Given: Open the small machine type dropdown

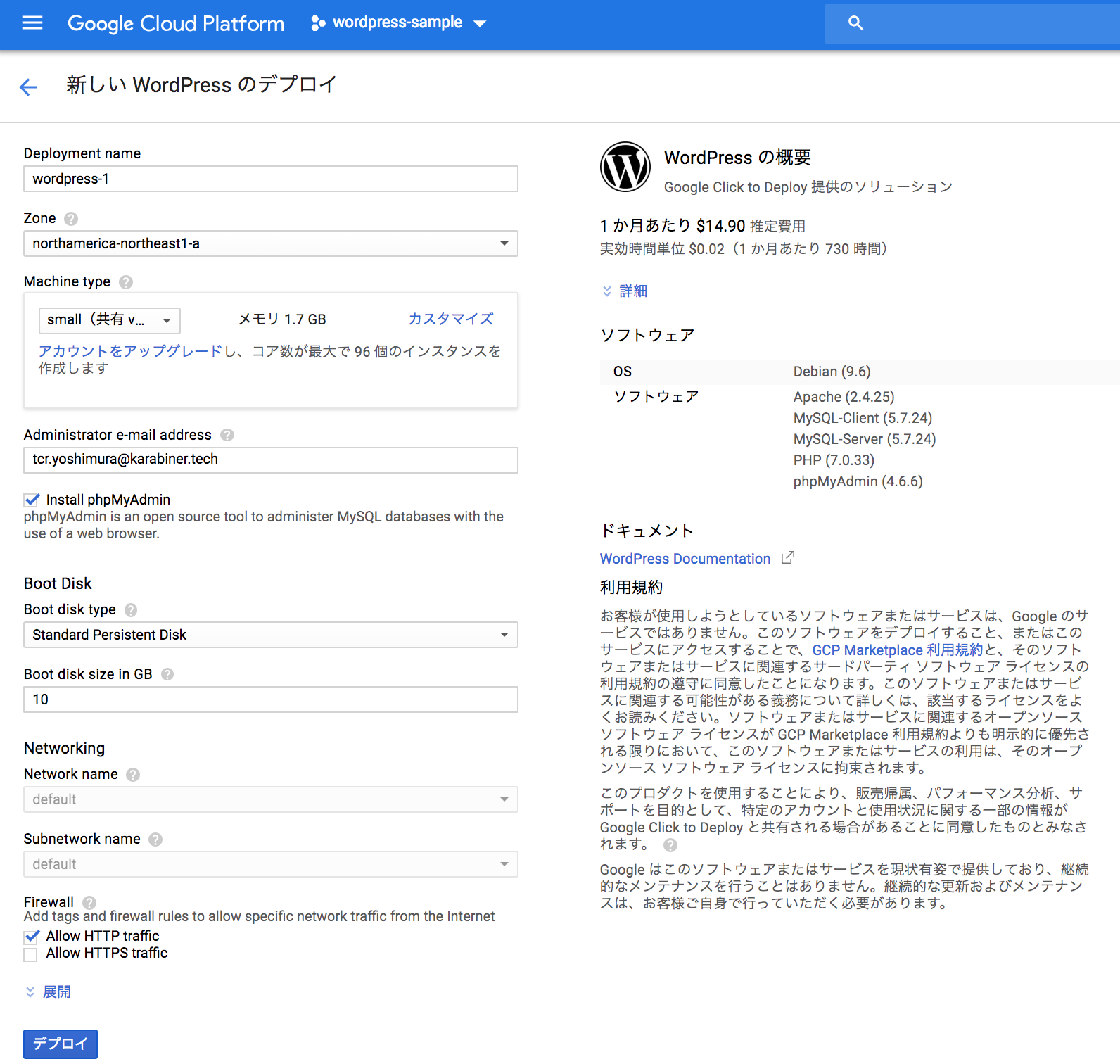Looking at the screenshot, I should tap(110, 320).
